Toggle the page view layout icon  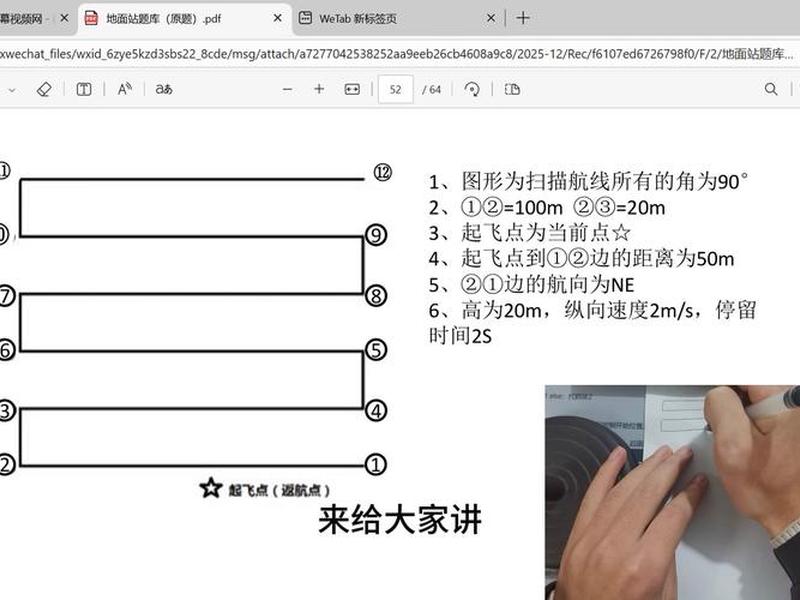512,89
